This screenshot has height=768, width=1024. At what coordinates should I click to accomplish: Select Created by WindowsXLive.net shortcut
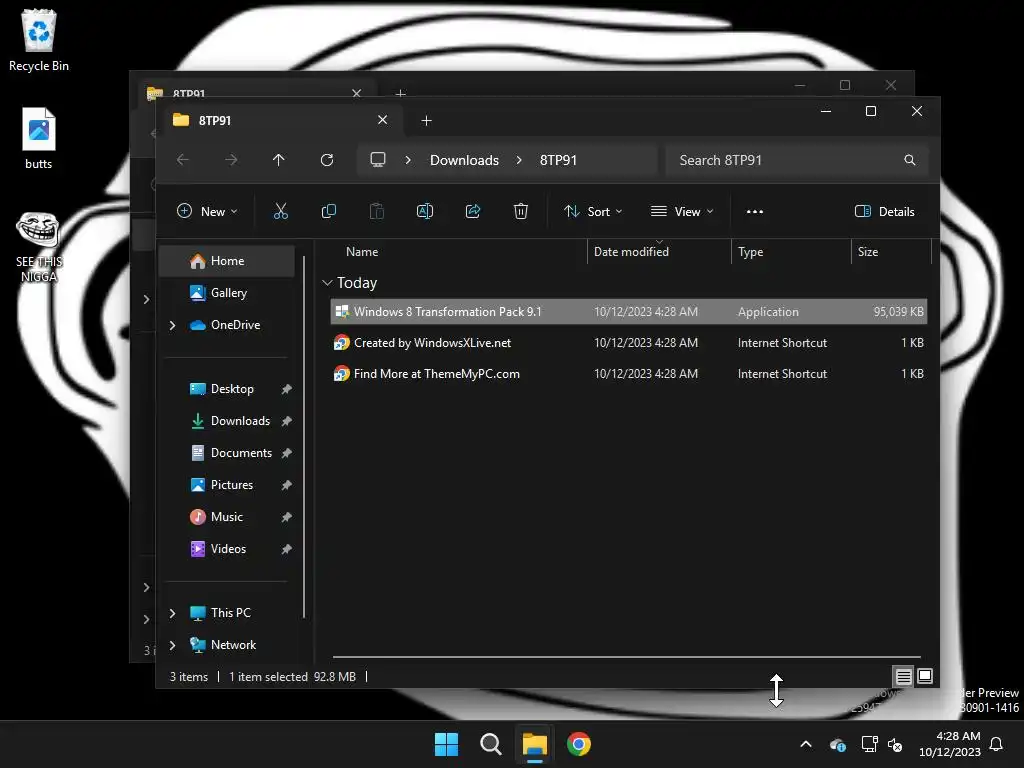[629, 343]
